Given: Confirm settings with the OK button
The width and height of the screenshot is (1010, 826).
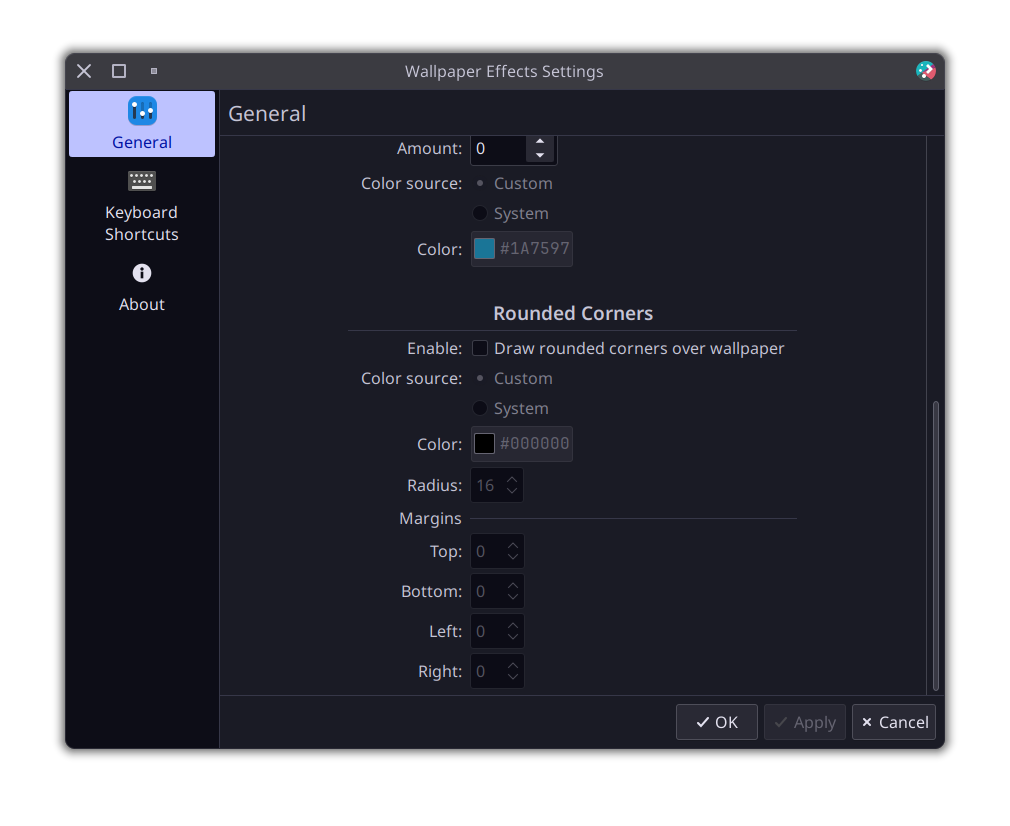Looking at the screenshot, I should [716, 722].
